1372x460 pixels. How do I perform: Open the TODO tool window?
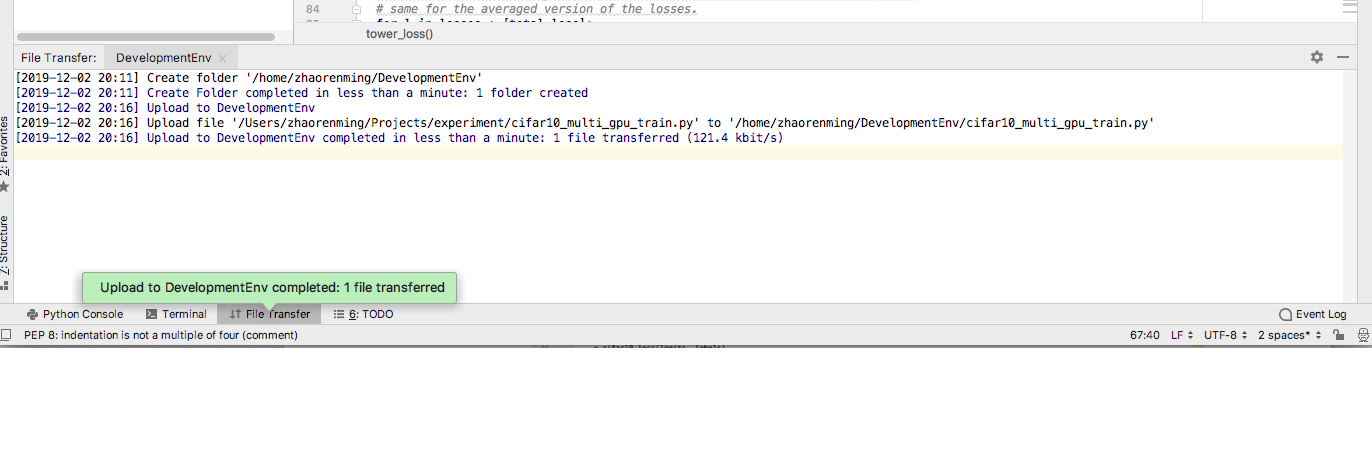point(363,314)
